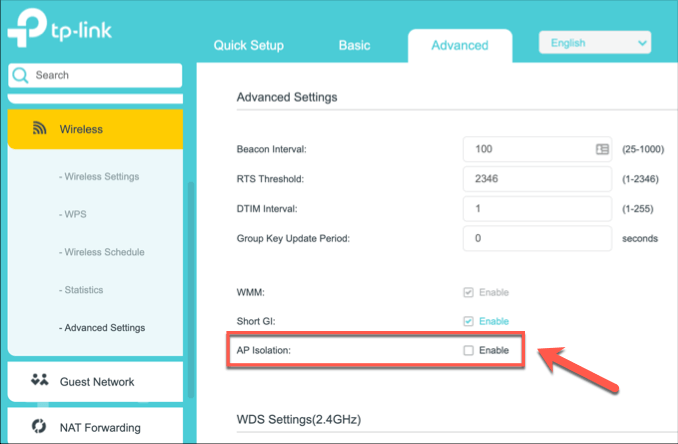Select the Advanced tab
The image size is (678, 444).
pos(459,45)
